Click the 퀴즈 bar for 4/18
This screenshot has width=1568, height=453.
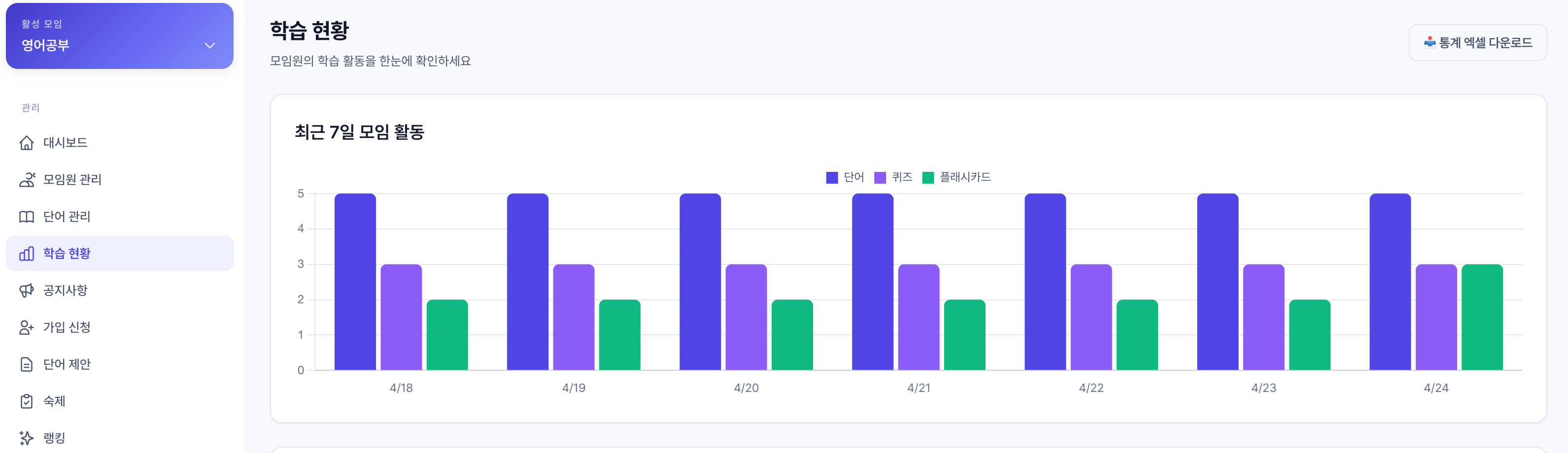(401, 318)
